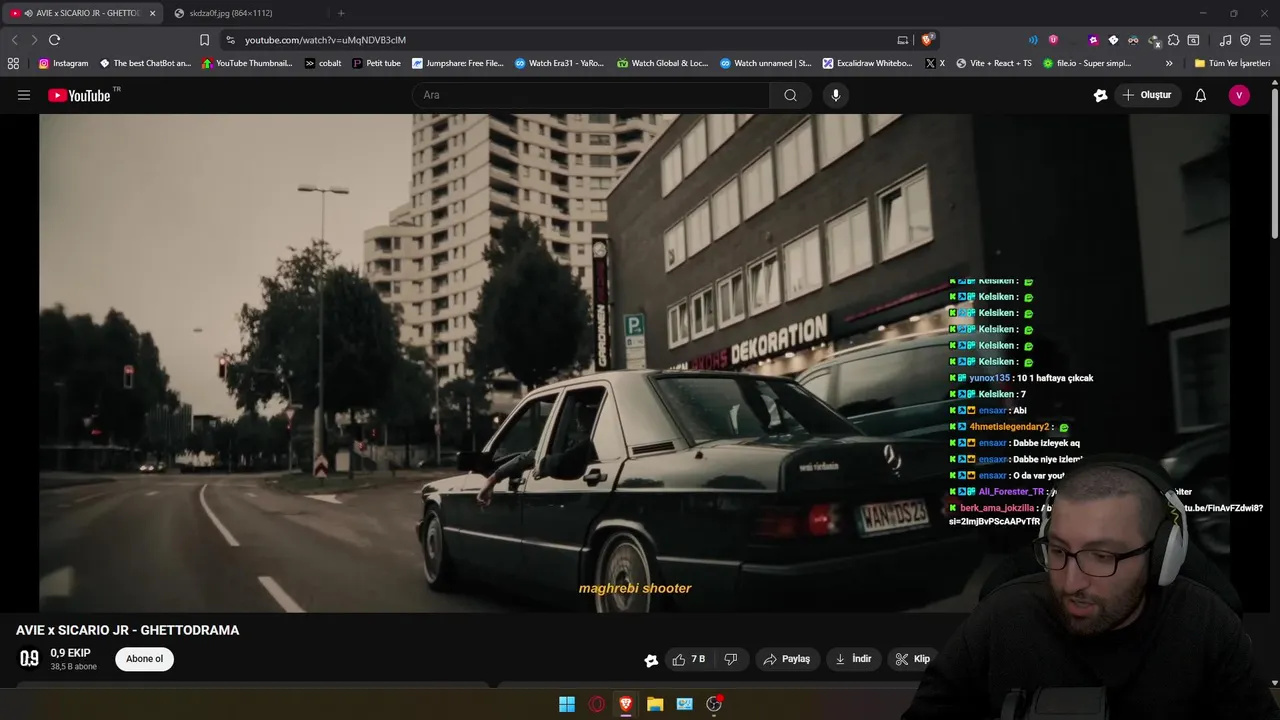This screenshot has width=1280, height=720.
Task: Like the video with thumbs up
Action: pyautogui.click(x=689, y=659)
